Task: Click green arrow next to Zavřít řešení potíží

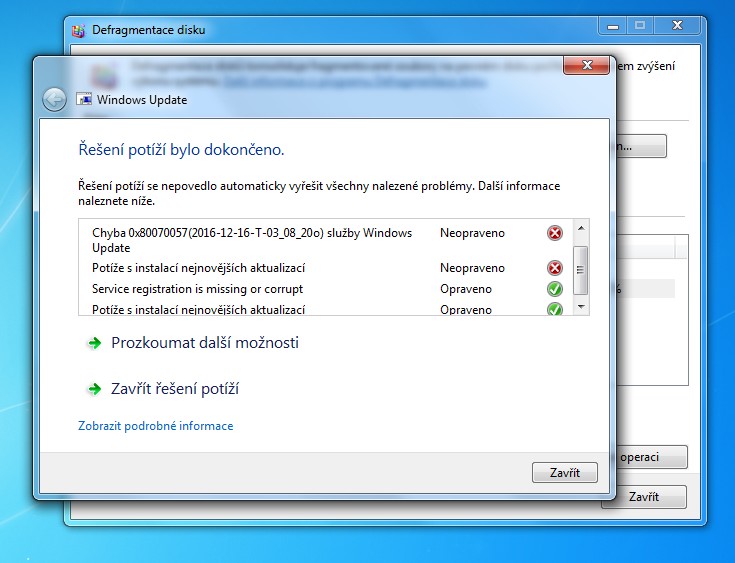Action: tap(95, 389)
